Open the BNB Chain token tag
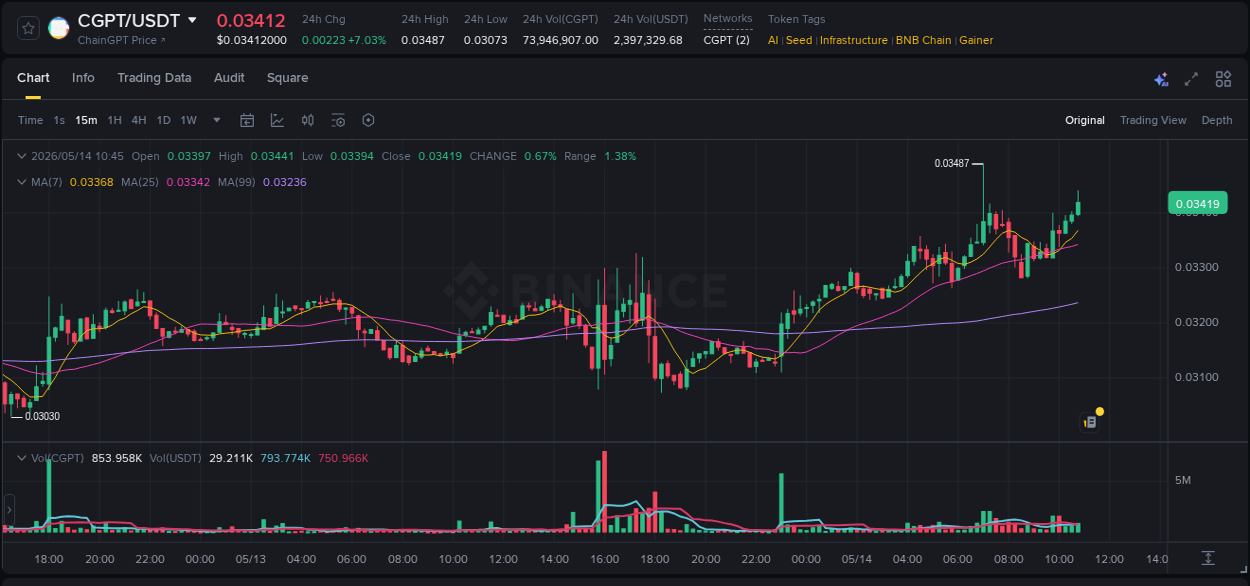 click(924, 40)
